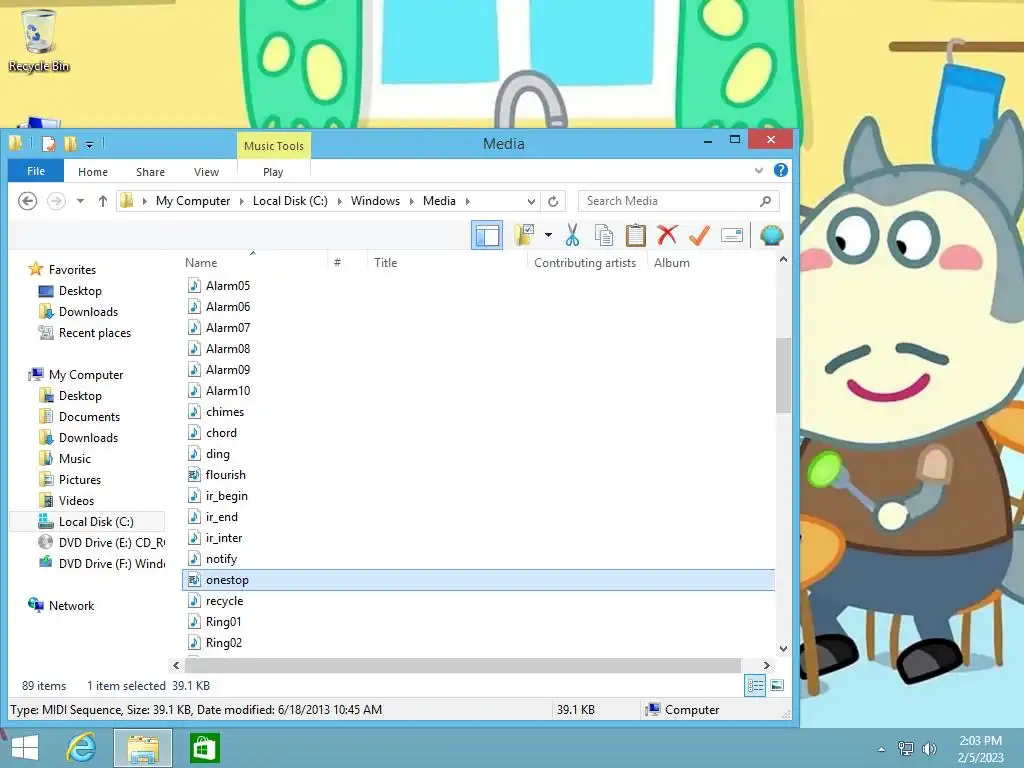Sort by the Album column header

[x=671, y=263]
